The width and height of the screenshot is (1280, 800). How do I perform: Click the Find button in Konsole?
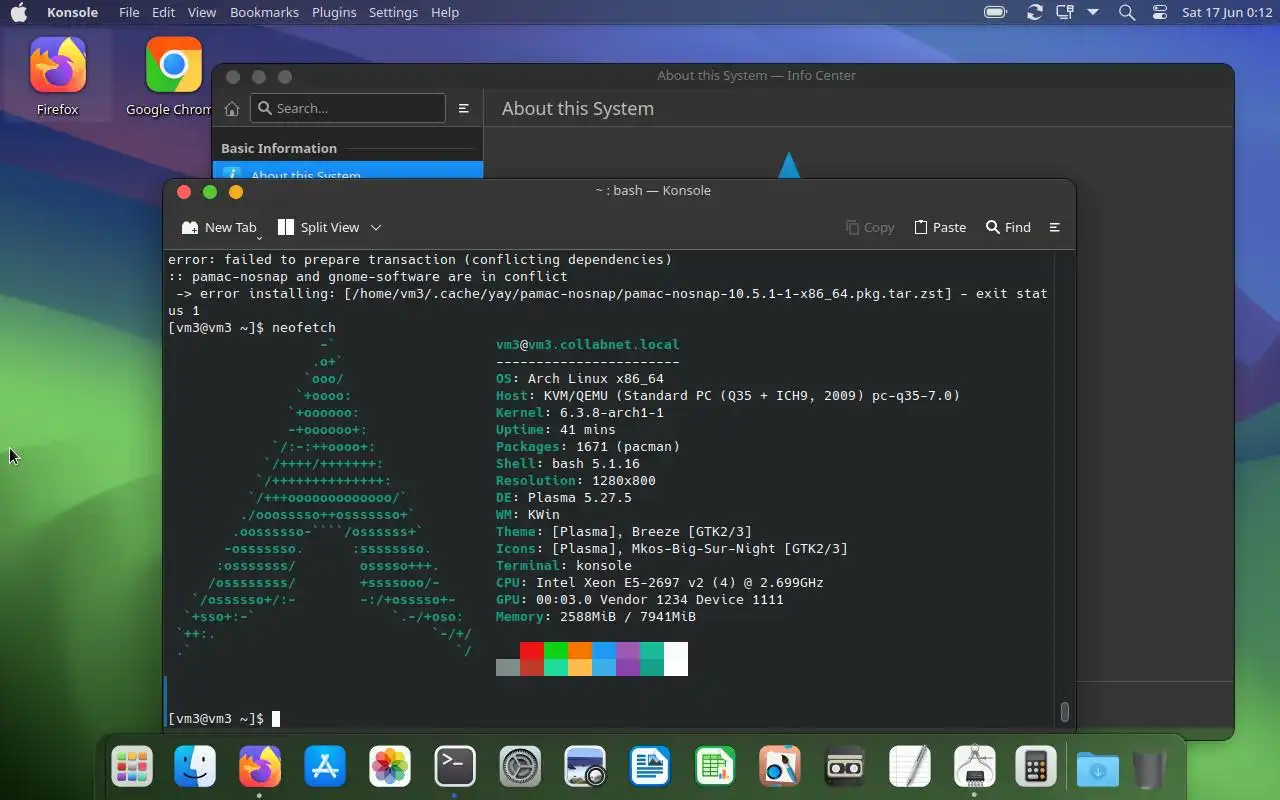[x=1008, y=227]
